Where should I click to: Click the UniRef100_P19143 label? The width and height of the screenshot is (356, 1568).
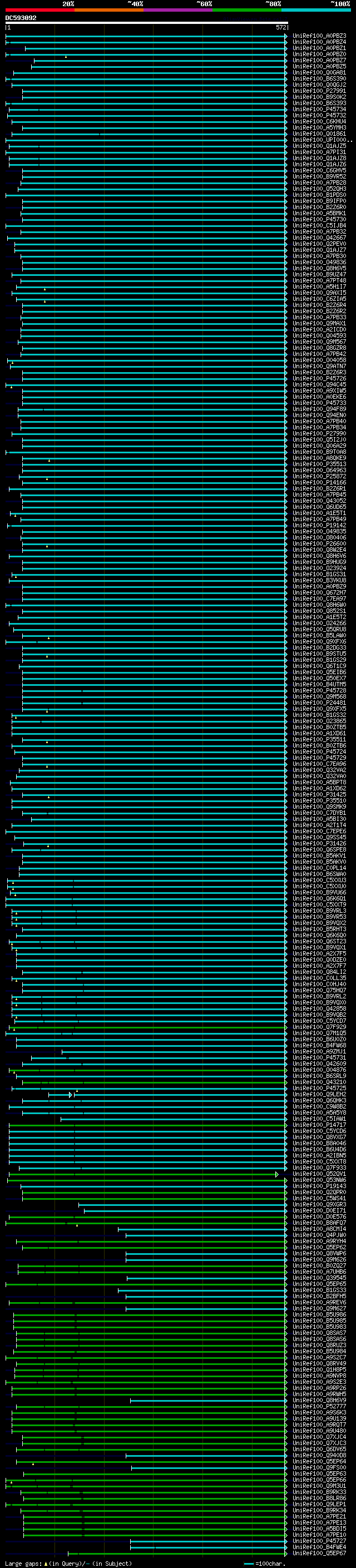(319, 1187)
